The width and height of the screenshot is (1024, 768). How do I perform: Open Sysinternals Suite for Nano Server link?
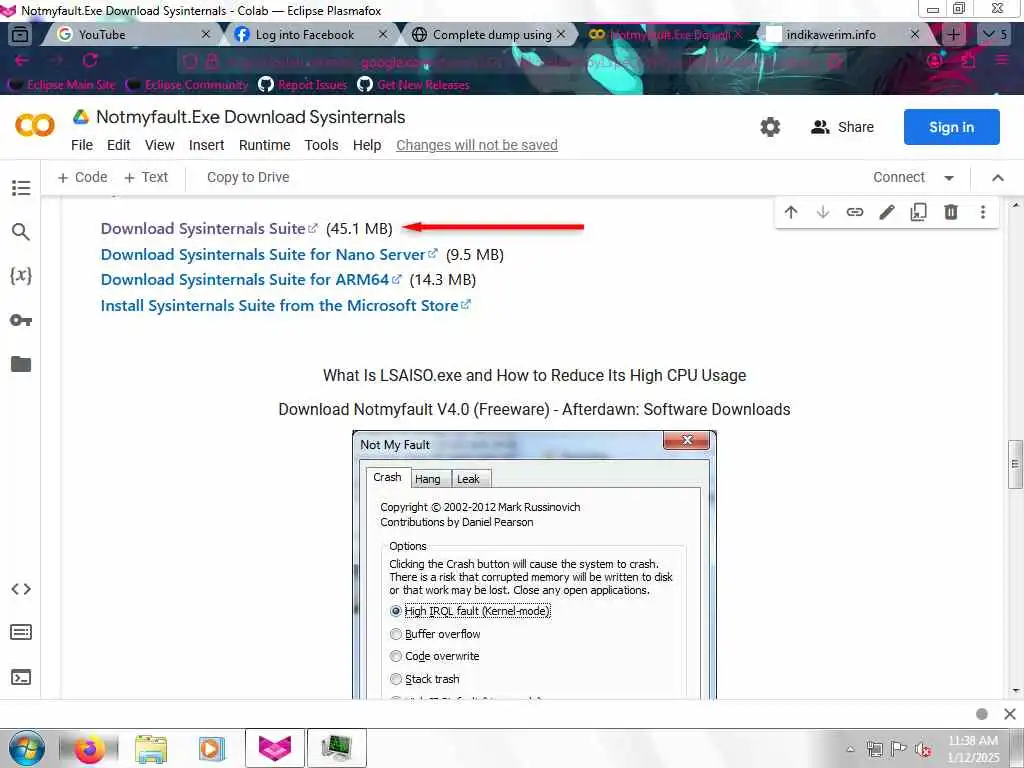[x=269, y=255]
